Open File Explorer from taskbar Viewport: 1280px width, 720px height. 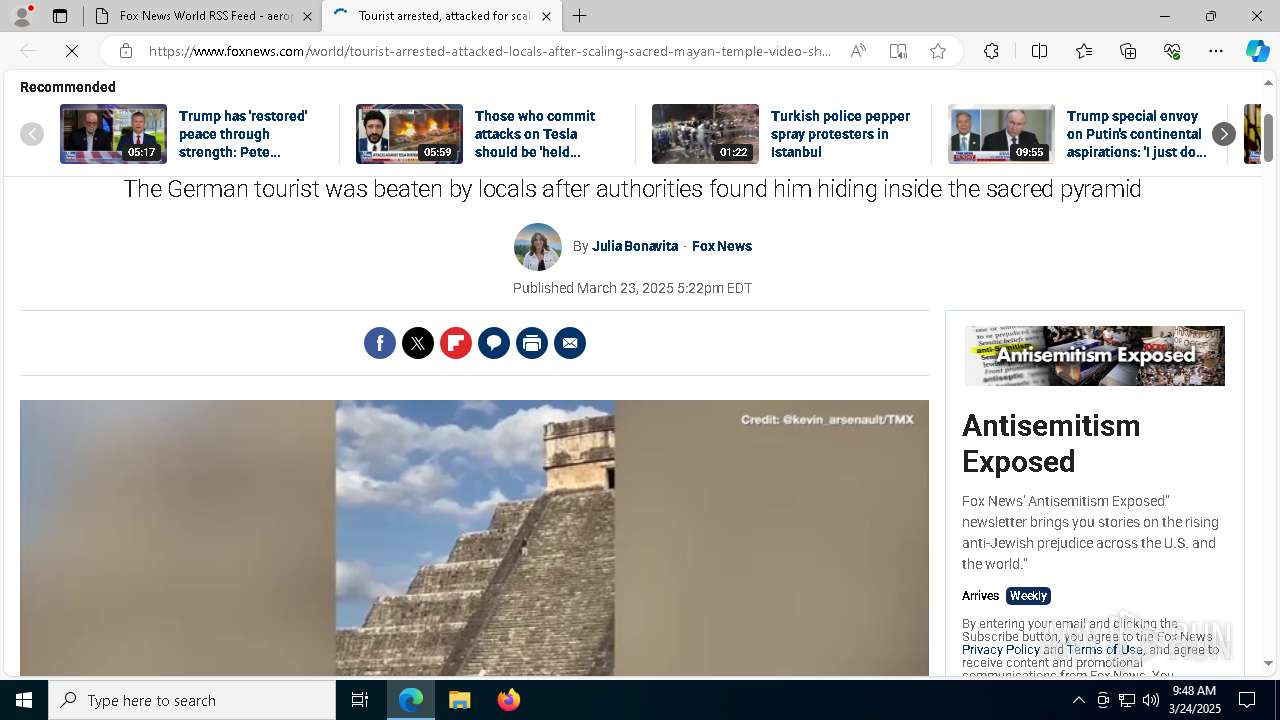(459, 700)
